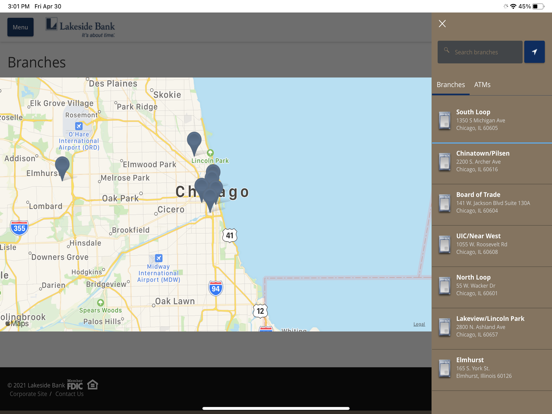Viewport: 552px width, 414px height.
Task: Click the Board of Trade building icon
Action: click(x=445, y=203)
